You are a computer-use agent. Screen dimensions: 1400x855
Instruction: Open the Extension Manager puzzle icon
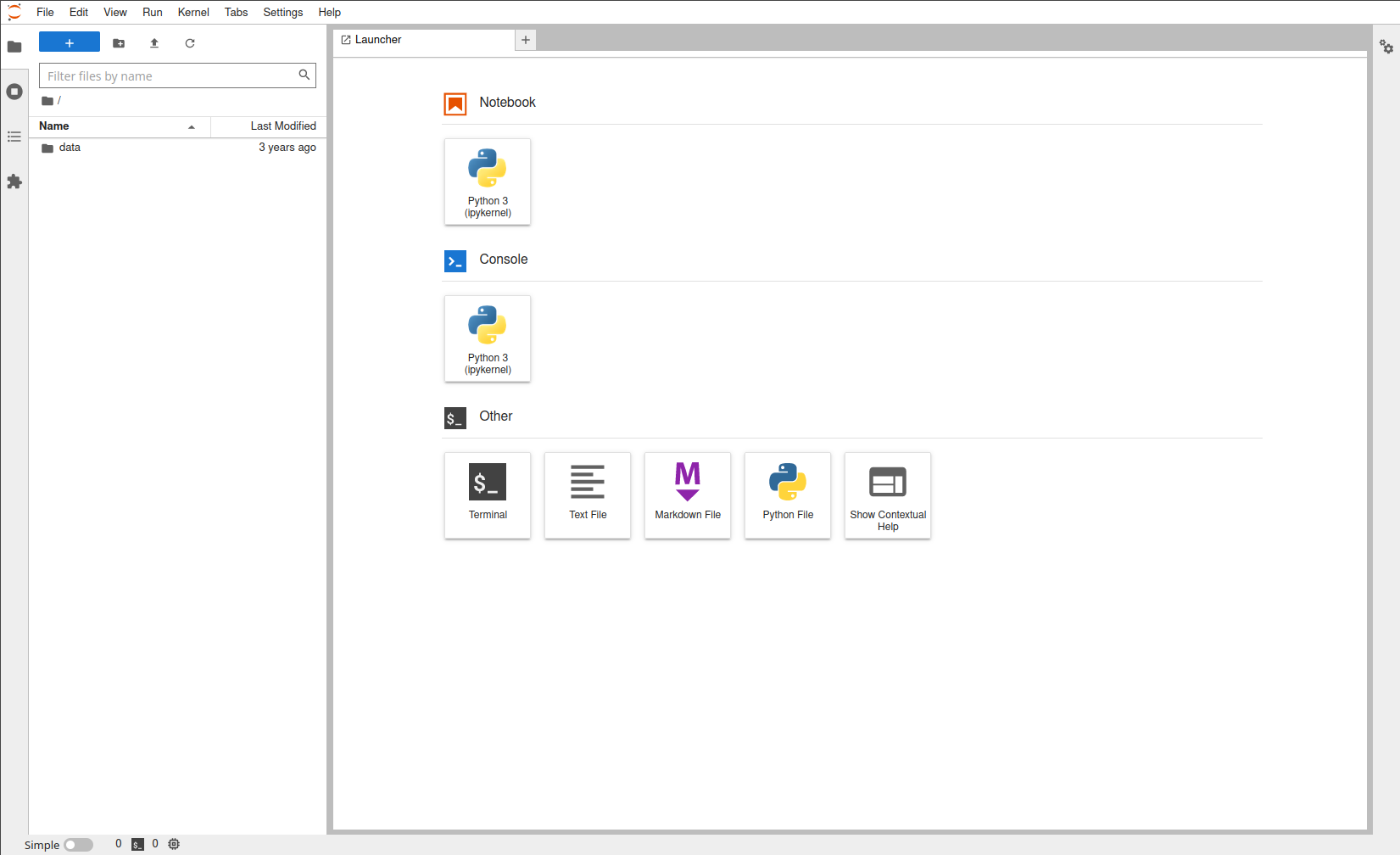(14, 182)
